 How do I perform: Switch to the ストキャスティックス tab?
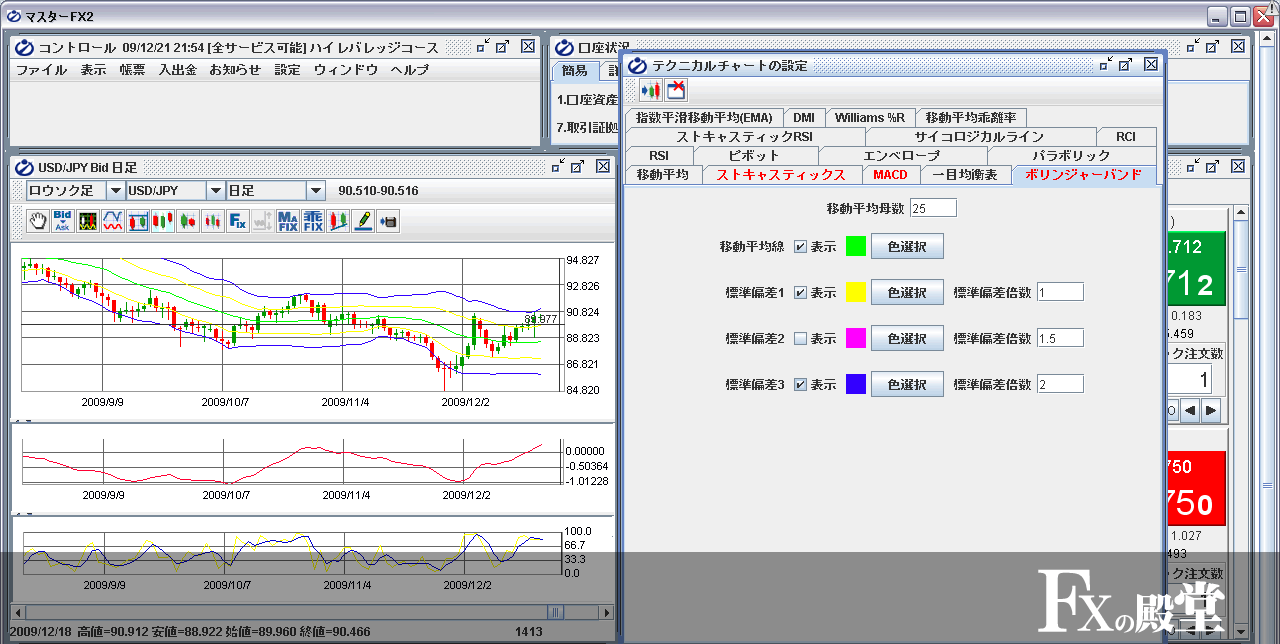781,175
